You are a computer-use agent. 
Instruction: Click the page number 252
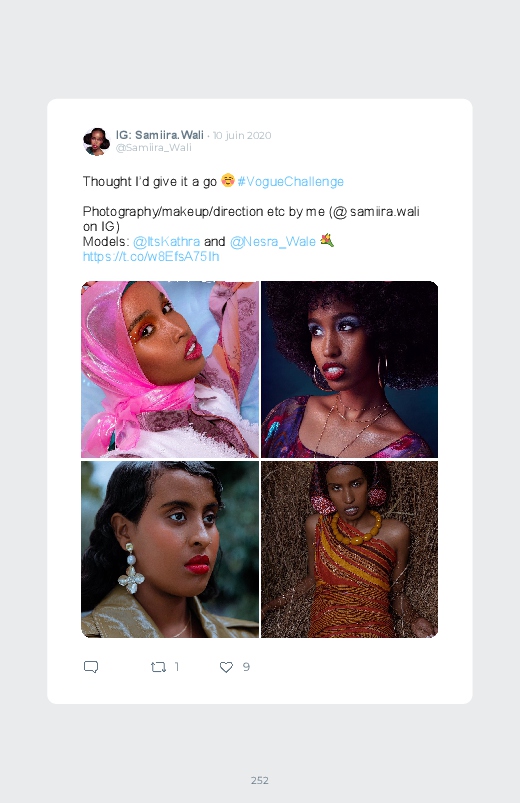point(260,780)
